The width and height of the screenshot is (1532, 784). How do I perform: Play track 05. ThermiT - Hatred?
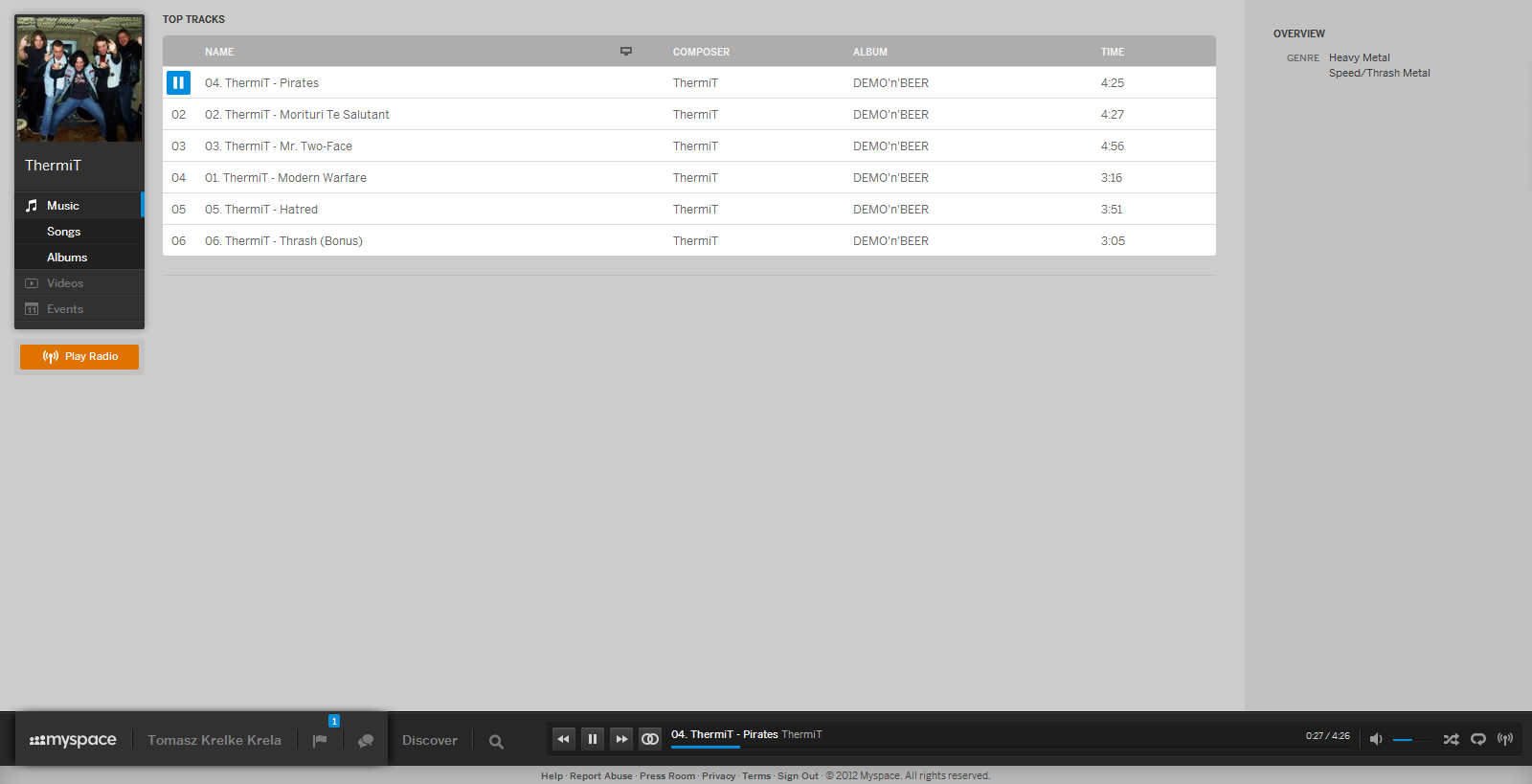261,210
